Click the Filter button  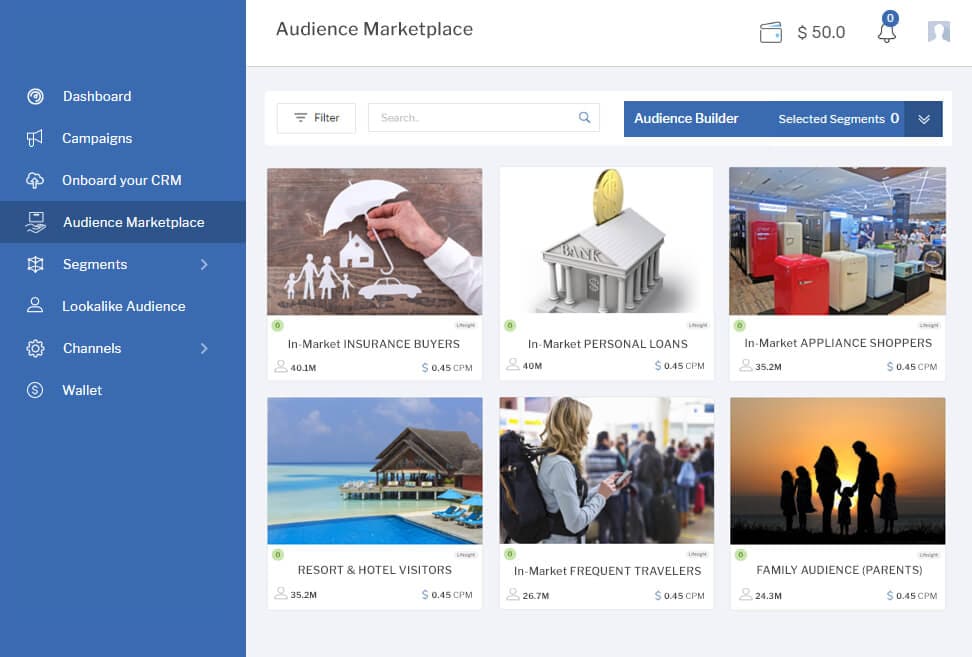pyautogui.click(x=316, y=118)
